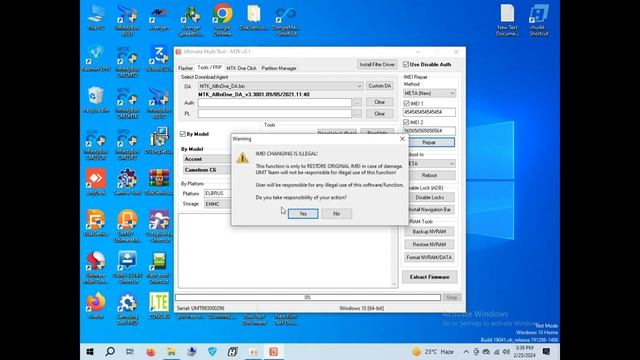Open the This PC desktop icon
The width and height of the screenshot is (640, 360).
[x=96, y=17]
